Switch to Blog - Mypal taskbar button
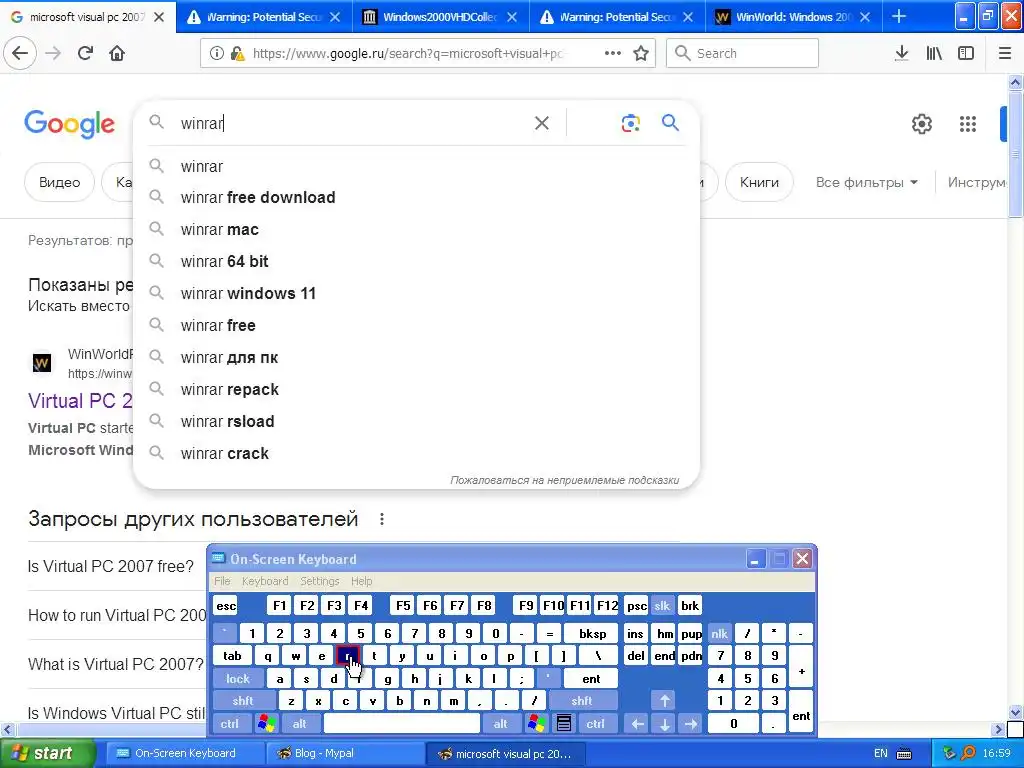1024x768 pixels. (345, 754)
